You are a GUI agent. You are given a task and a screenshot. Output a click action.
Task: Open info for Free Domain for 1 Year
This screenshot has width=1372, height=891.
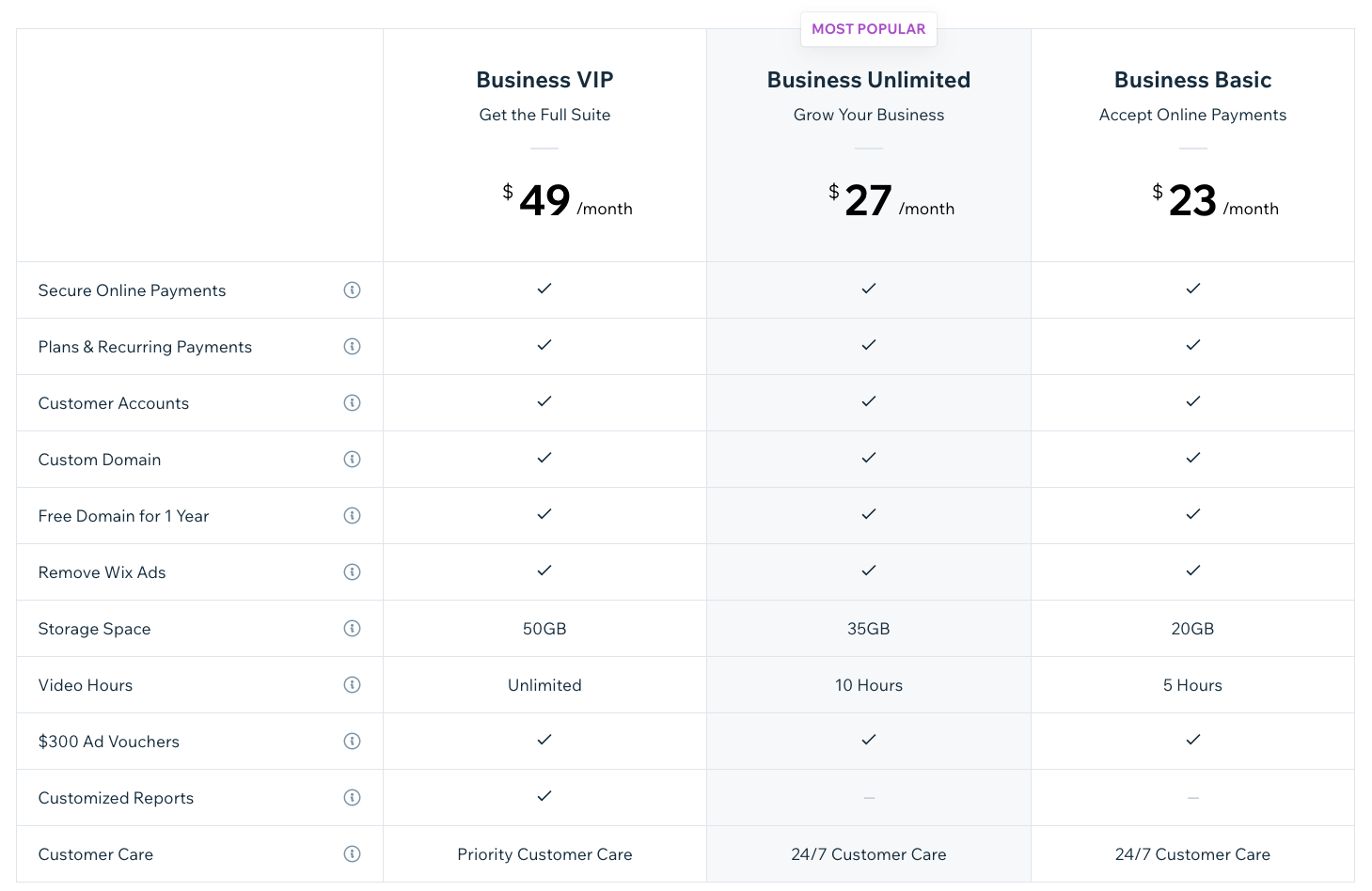click(353, 515)
